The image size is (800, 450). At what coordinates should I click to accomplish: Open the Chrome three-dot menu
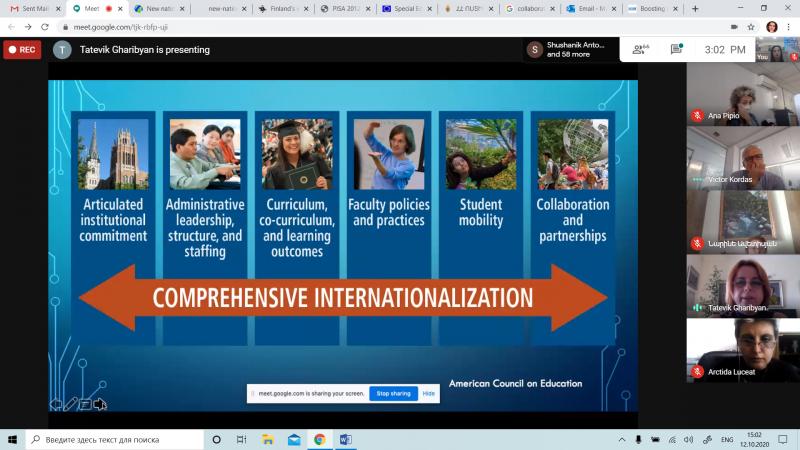pos(789,27)
